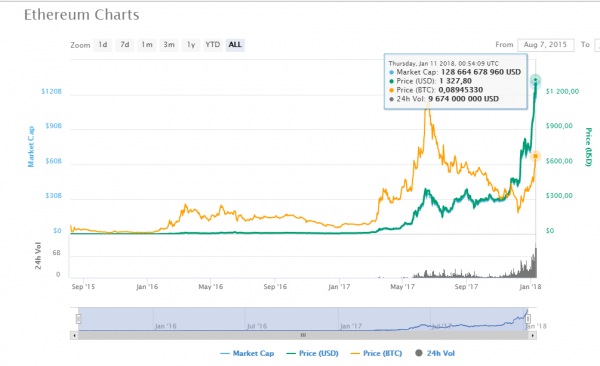Click the $600,00 price axis label
Screen dimensions: 600x366
click(x=559, y=161)
